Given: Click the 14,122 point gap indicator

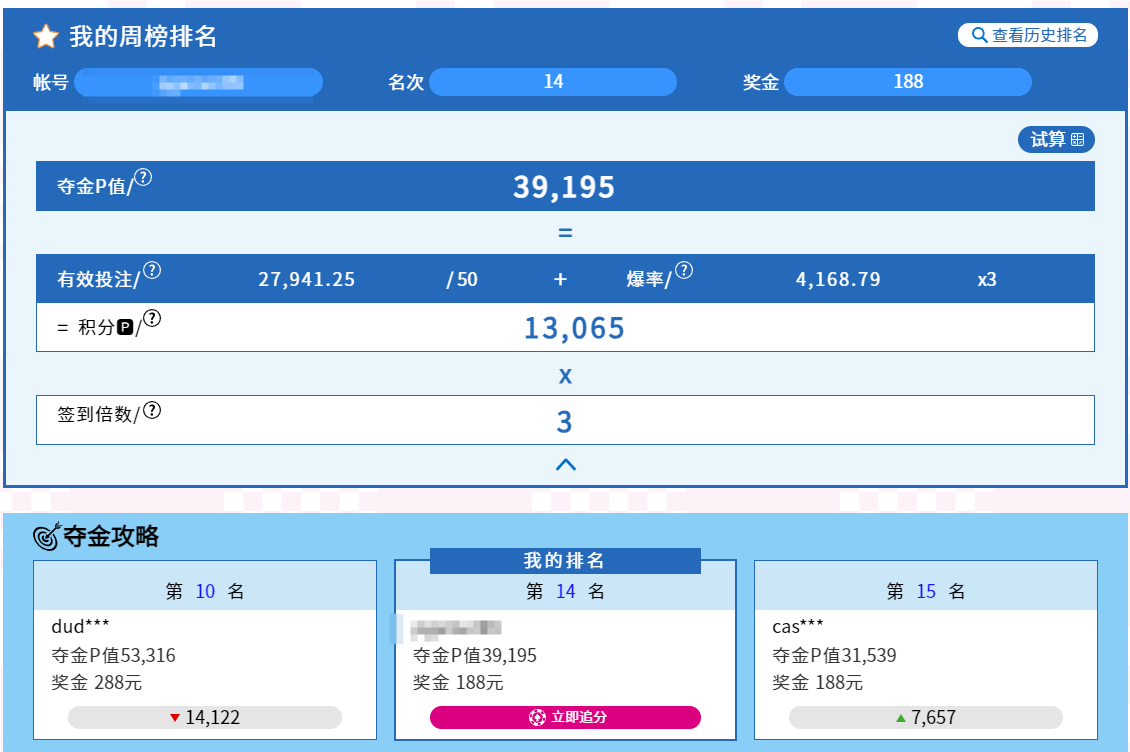Looking at the screenshot, I should click(205, 717).
